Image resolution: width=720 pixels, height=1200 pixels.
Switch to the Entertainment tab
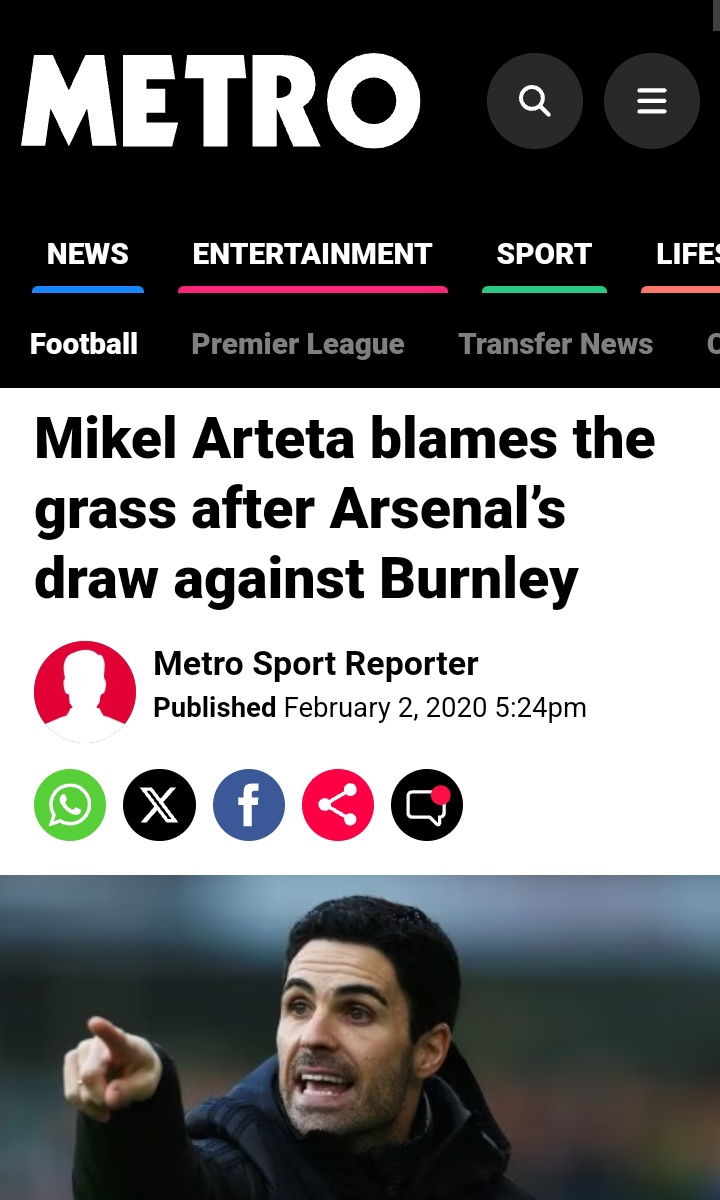(x=312, y=255)
